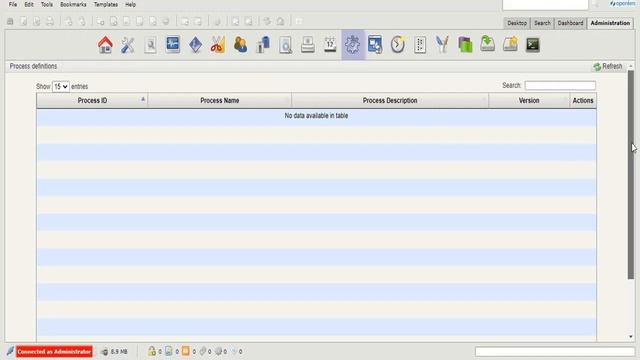Click the Y-shaped fork tool icon
The width and height of the screenshot is (640, 360).
point(442,45)
